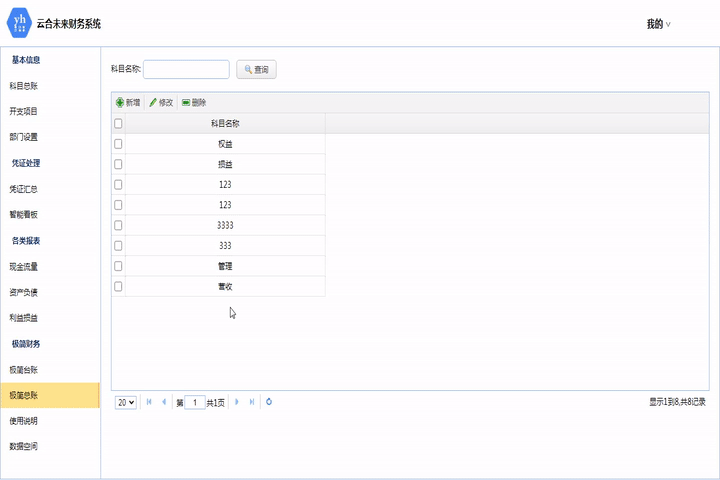Go to next page arrow
The height and width of the screenshot is (480, 720).
coord(237,402)
